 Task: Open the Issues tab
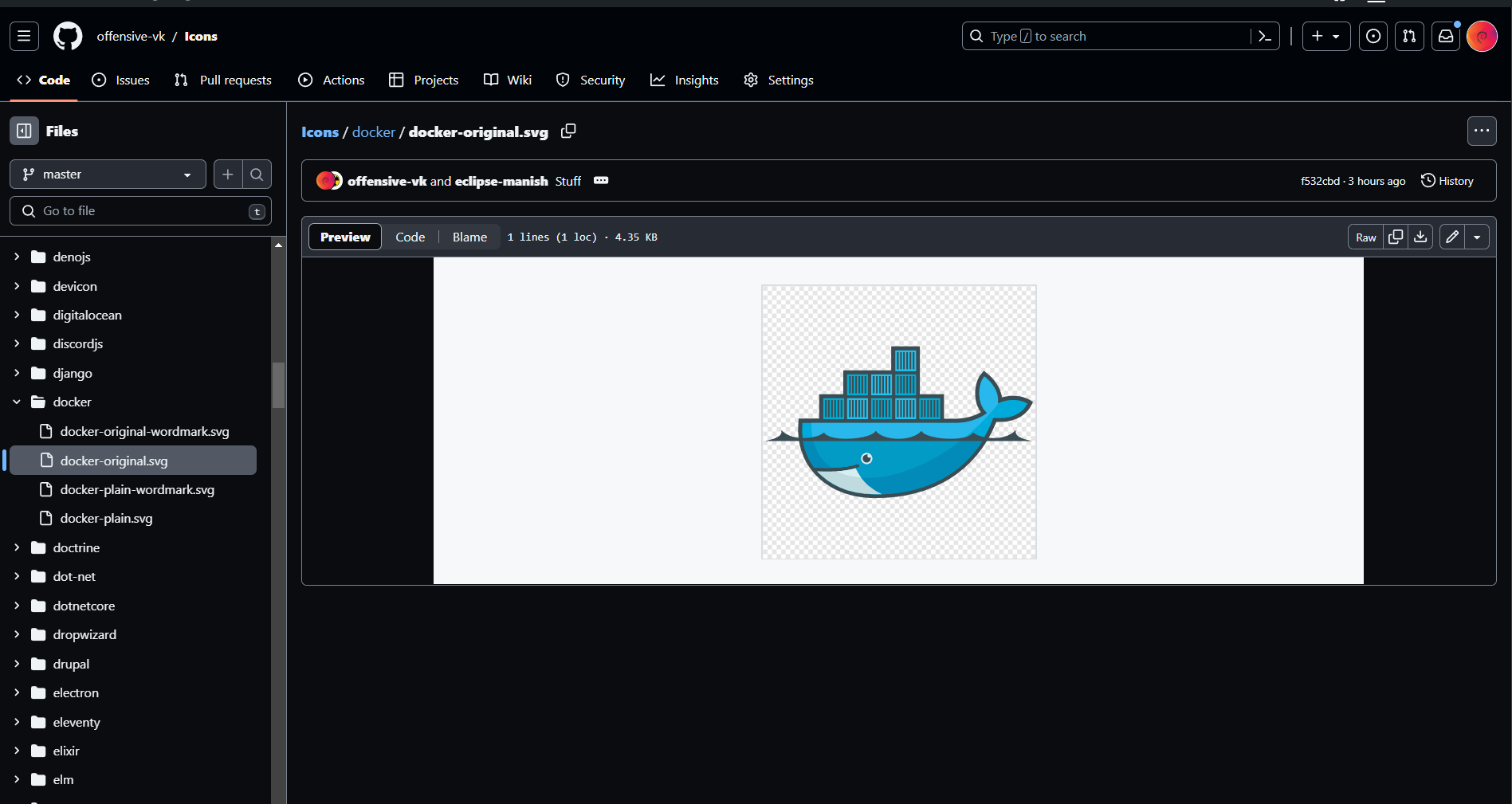click(x=121, y=80)
